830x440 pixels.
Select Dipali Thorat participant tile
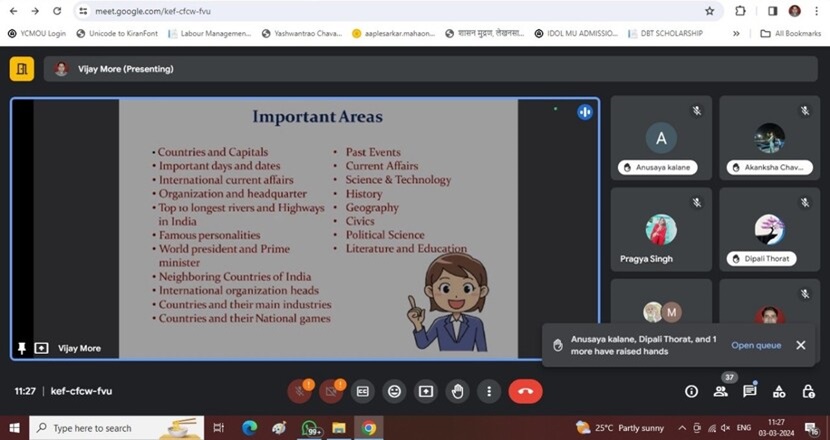tap(769, 229)
